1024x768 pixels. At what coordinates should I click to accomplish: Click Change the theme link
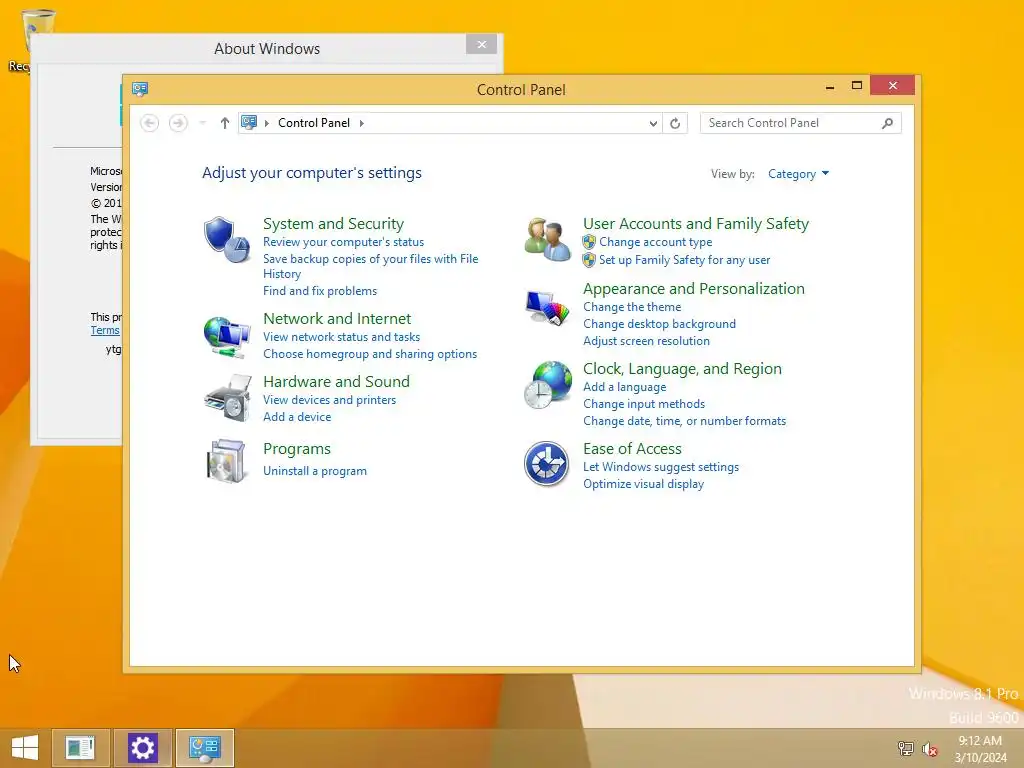point(632,307)
